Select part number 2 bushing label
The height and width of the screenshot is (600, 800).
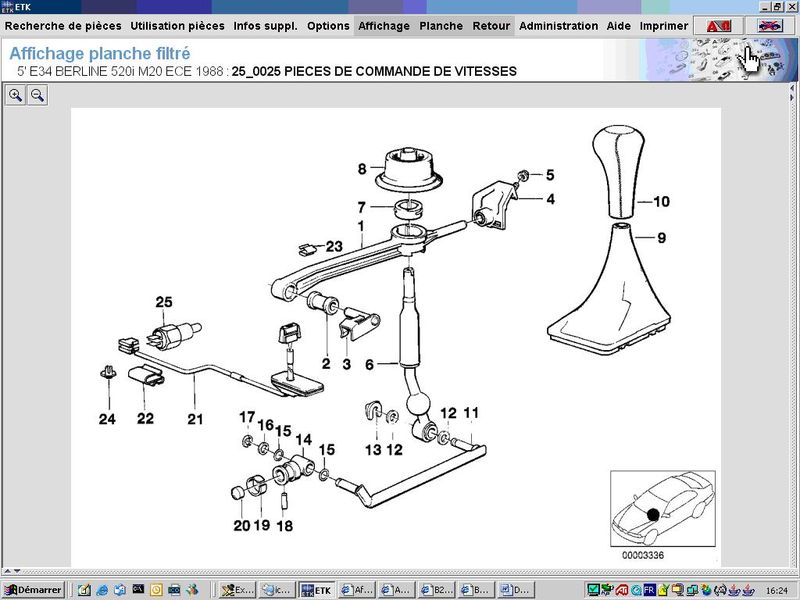tap(326, 364)
